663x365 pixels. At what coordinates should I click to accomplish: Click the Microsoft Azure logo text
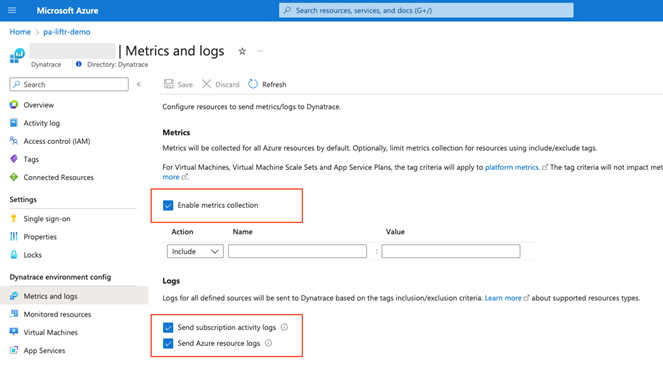[x=67, y=11]
